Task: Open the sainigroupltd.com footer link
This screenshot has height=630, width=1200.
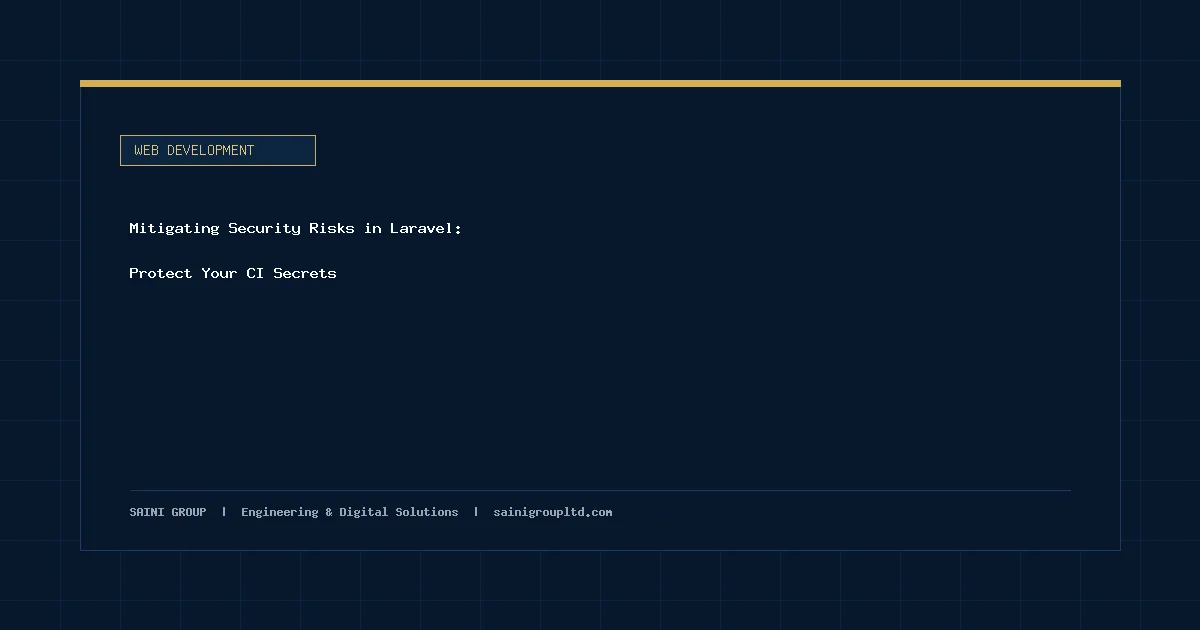Action: point(553,512)
